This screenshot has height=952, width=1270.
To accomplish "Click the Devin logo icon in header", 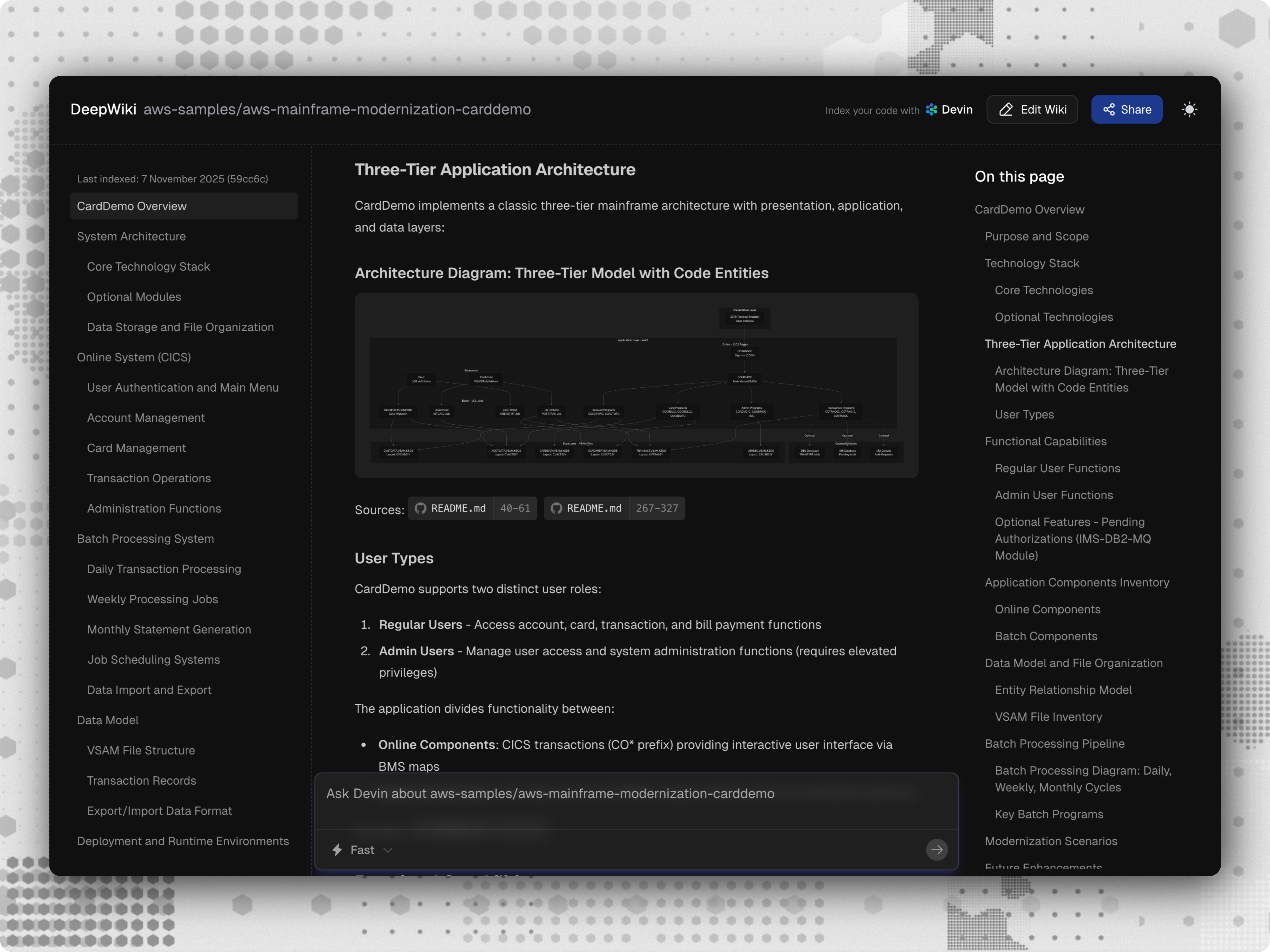I will pos(931,110).
